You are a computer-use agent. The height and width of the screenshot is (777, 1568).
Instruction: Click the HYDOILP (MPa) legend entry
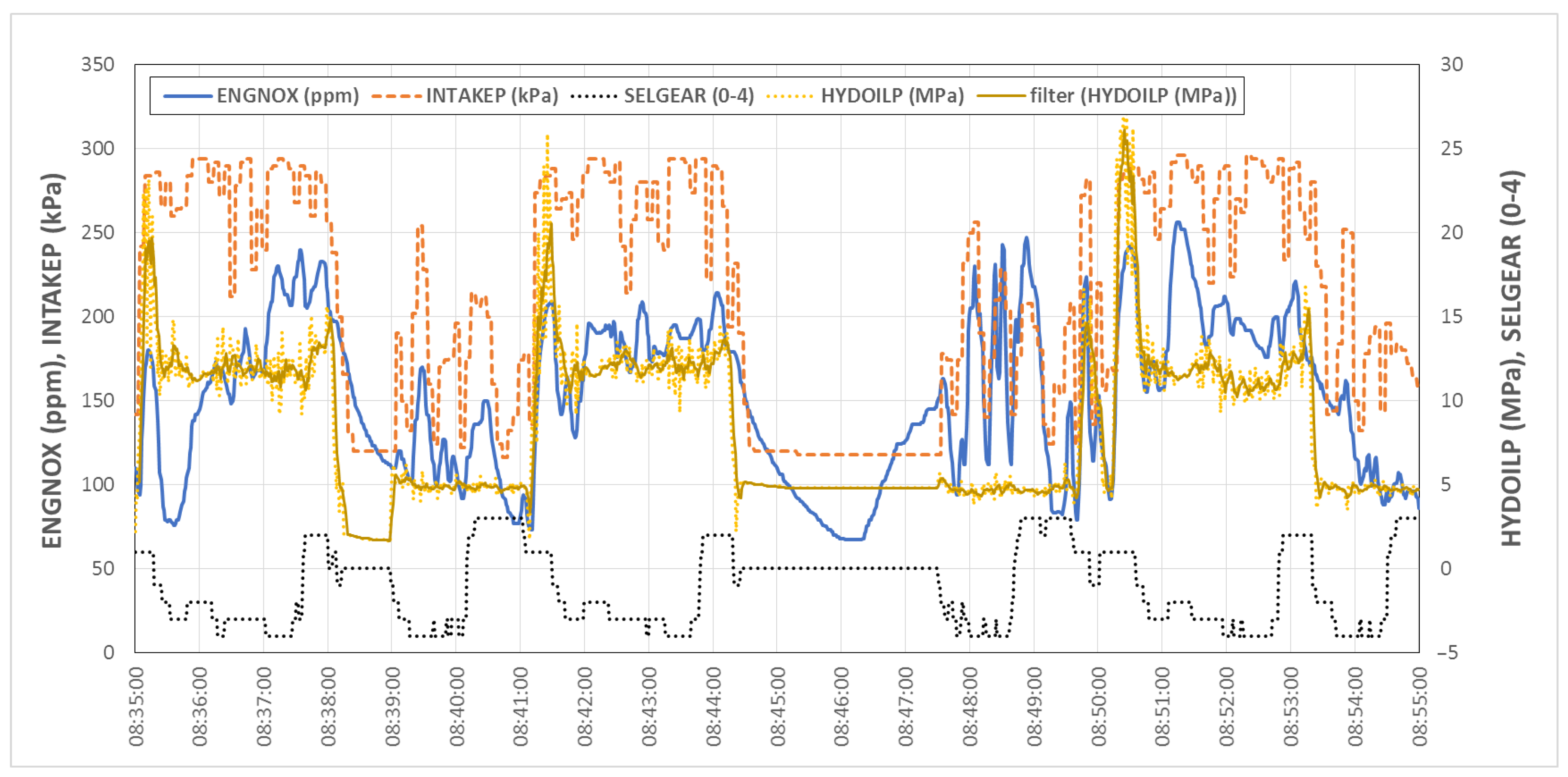coord(892,96)
